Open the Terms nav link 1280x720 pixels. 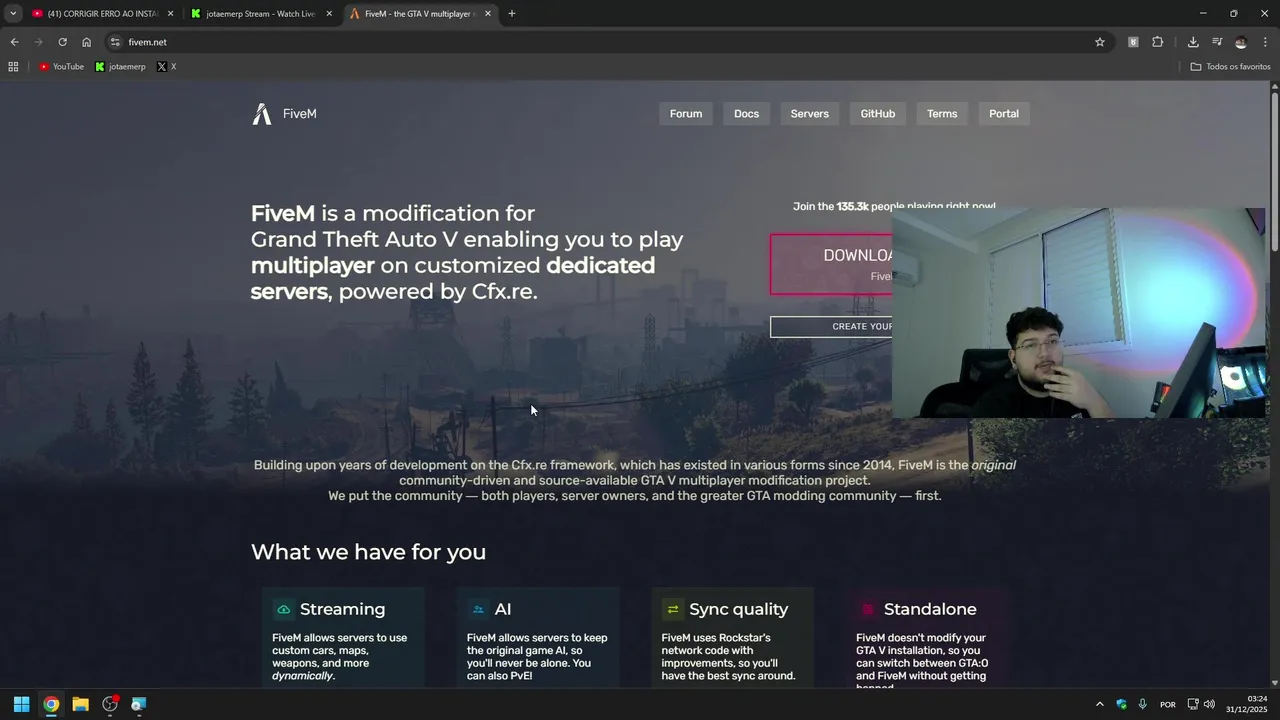click(942, 114)
